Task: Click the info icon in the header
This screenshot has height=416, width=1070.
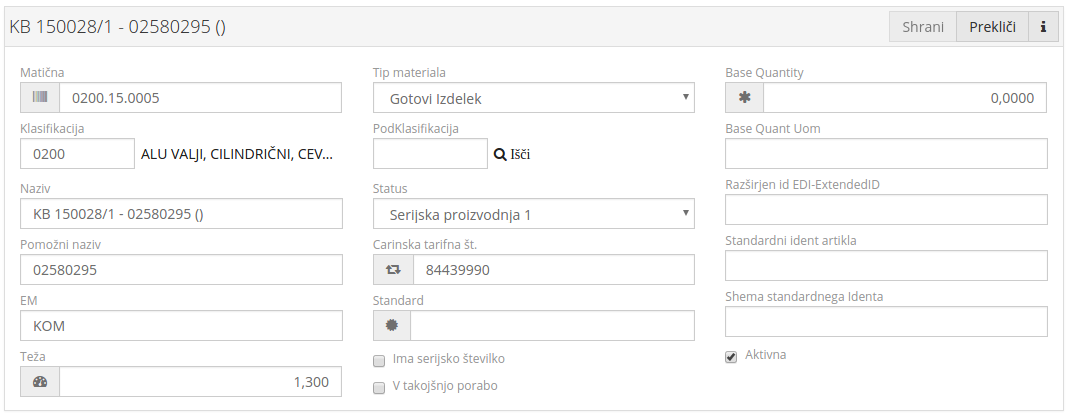Action: pos(1043,27)
